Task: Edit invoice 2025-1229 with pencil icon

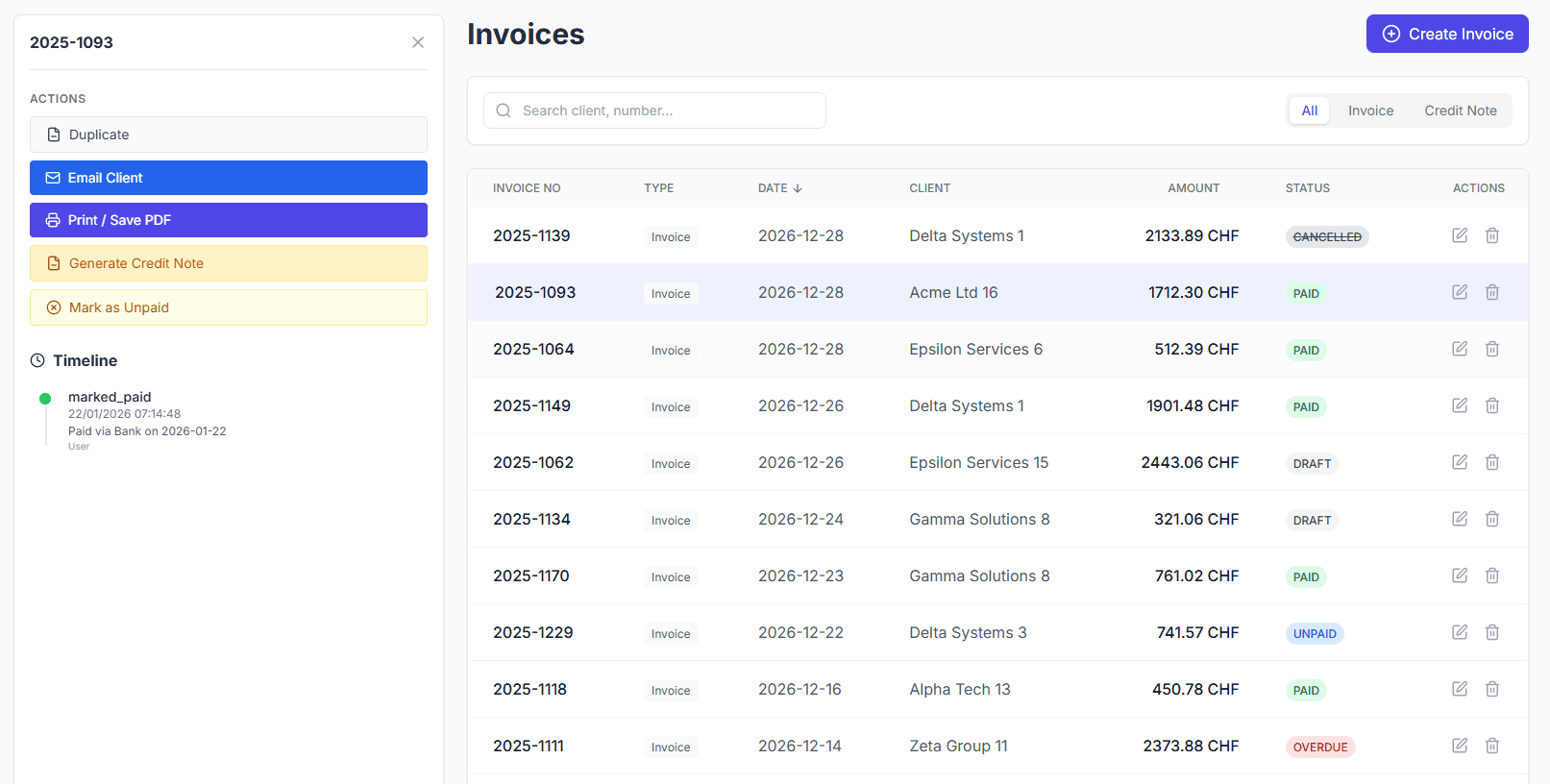Action: (x=1460, y=632)
